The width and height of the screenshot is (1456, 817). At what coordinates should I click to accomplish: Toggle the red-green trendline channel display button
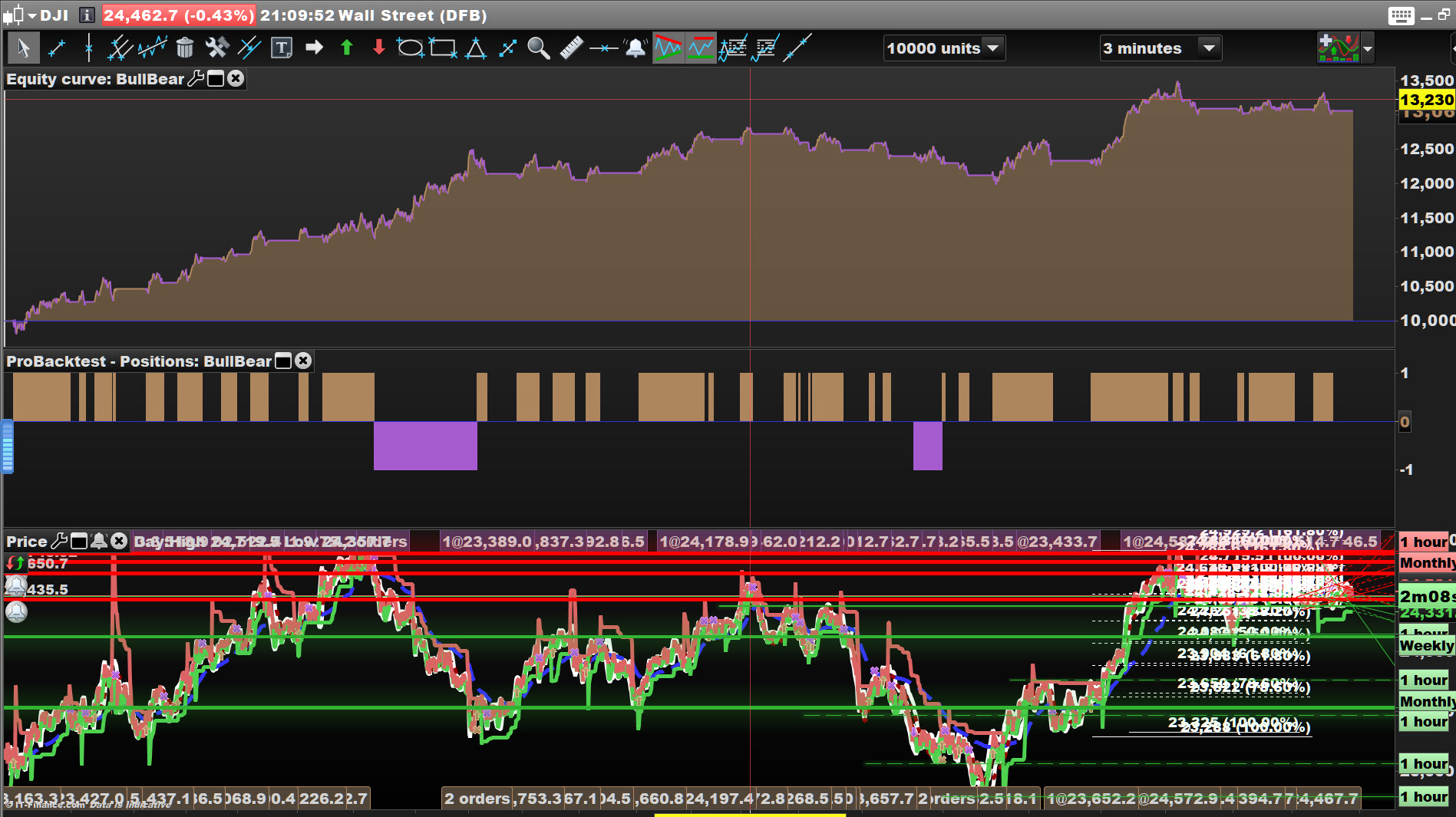[x=668, y=48]
